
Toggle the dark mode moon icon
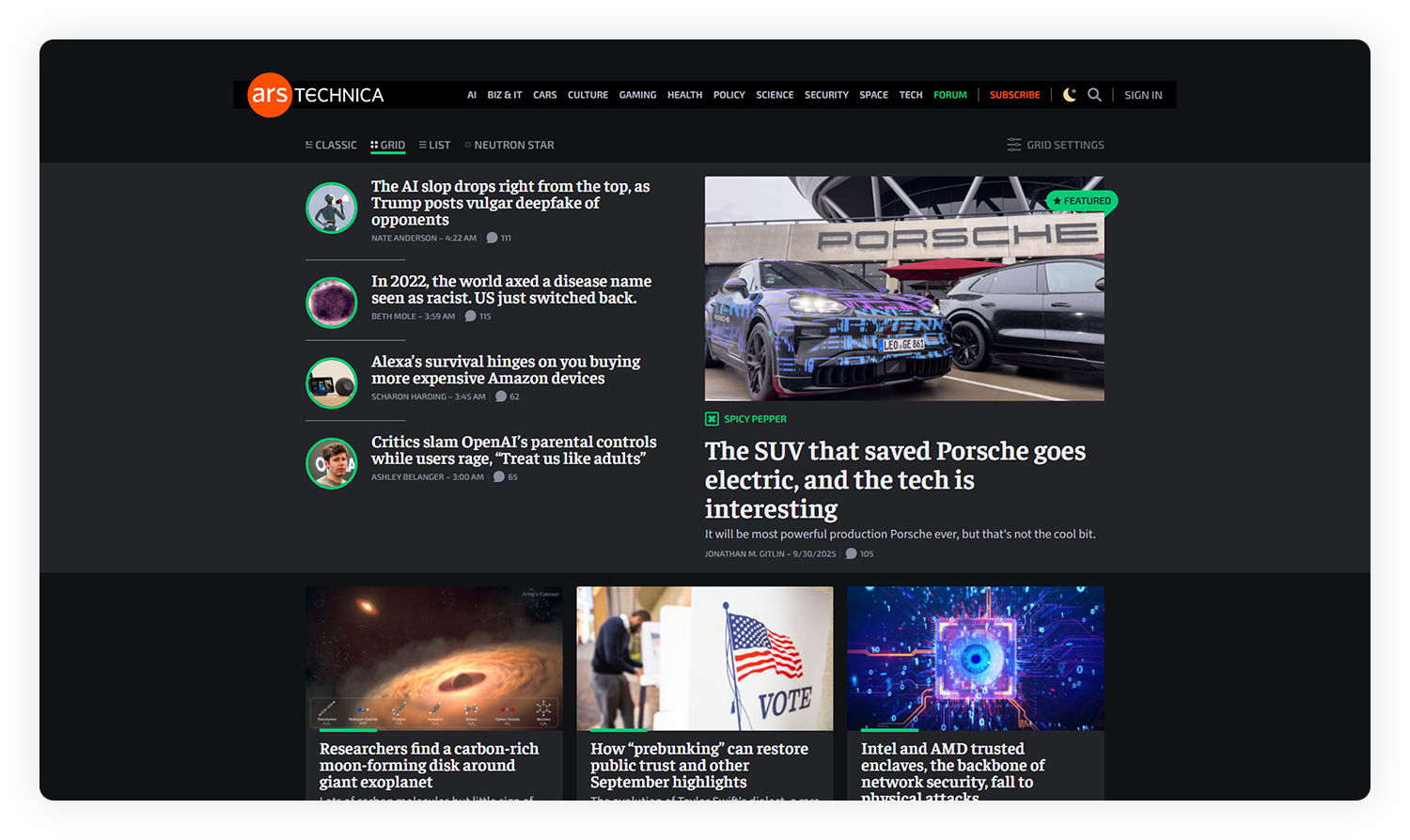[x=1070, y=95]
